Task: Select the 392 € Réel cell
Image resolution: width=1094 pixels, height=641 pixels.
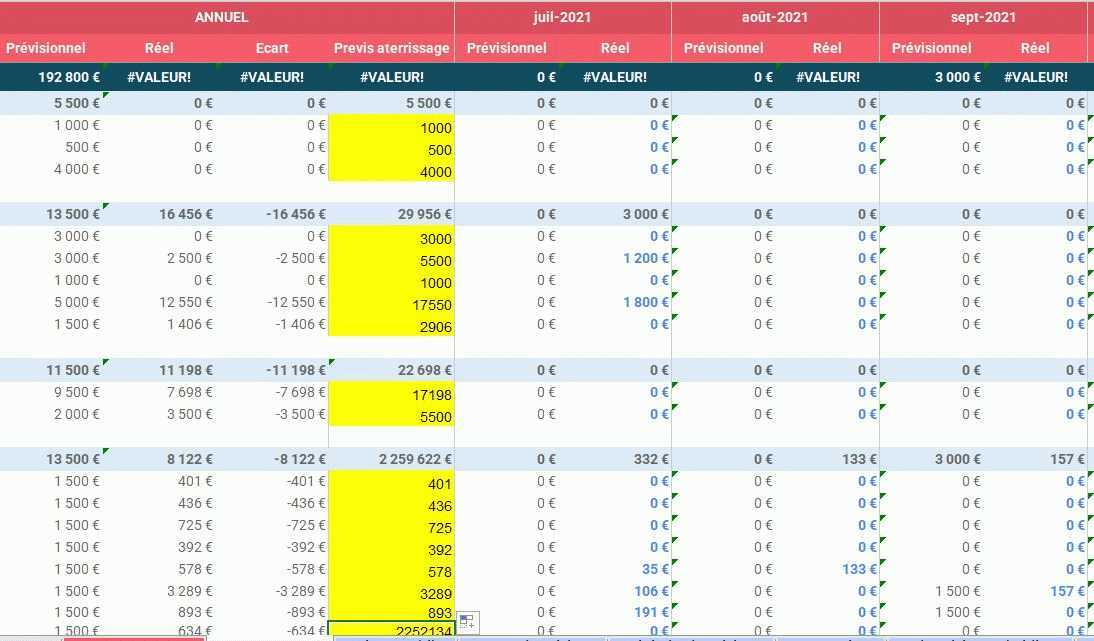Action: (159, 547)
